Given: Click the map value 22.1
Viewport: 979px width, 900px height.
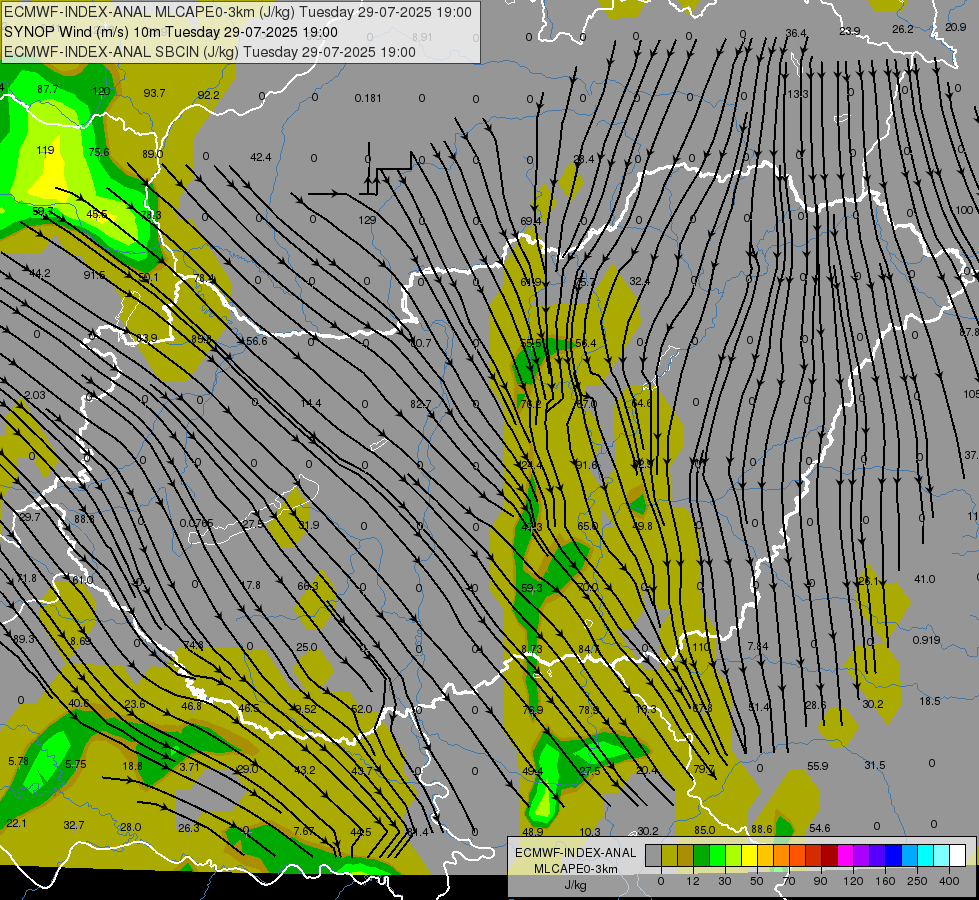Looking at the screenshot, I should (x=16, y=823).
